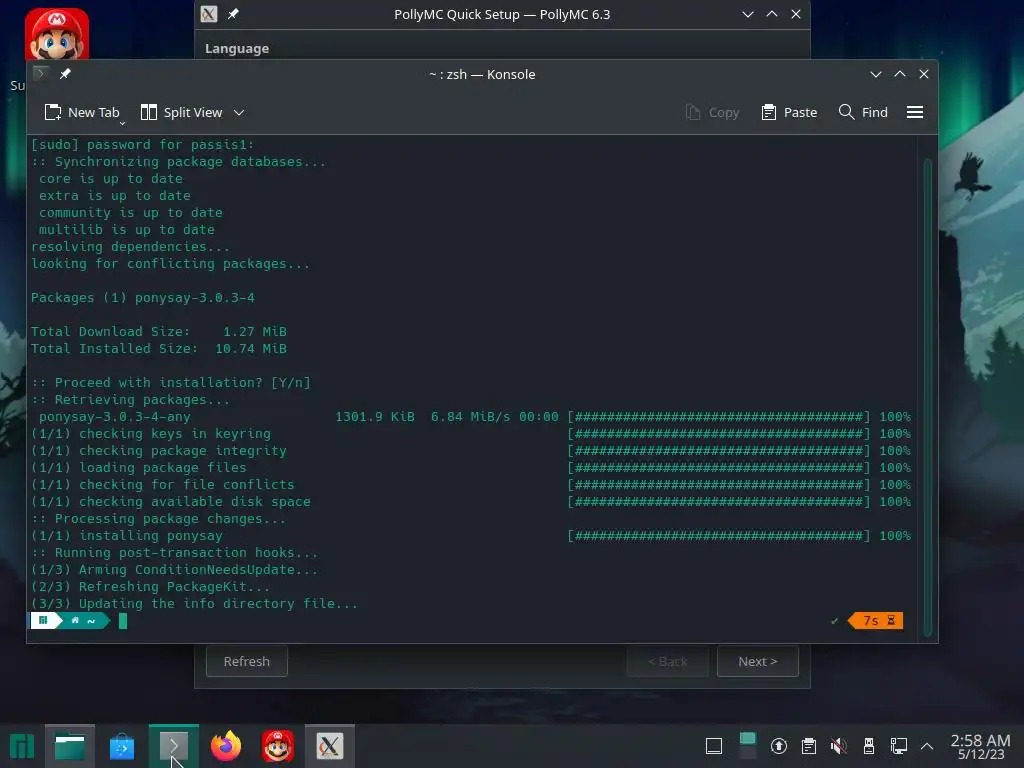
Task: Open the clipboard tray icon
Action: (x=808, y=746)
